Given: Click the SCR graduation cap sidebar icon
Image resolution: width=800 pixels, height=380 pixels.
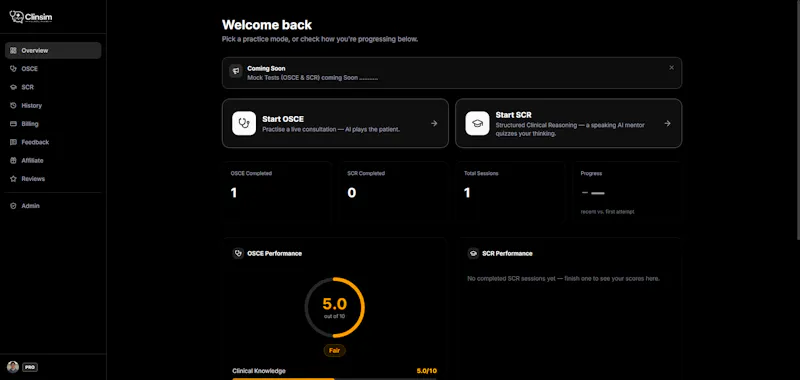Looking at the screenshot, I should (x=13, y=87).
